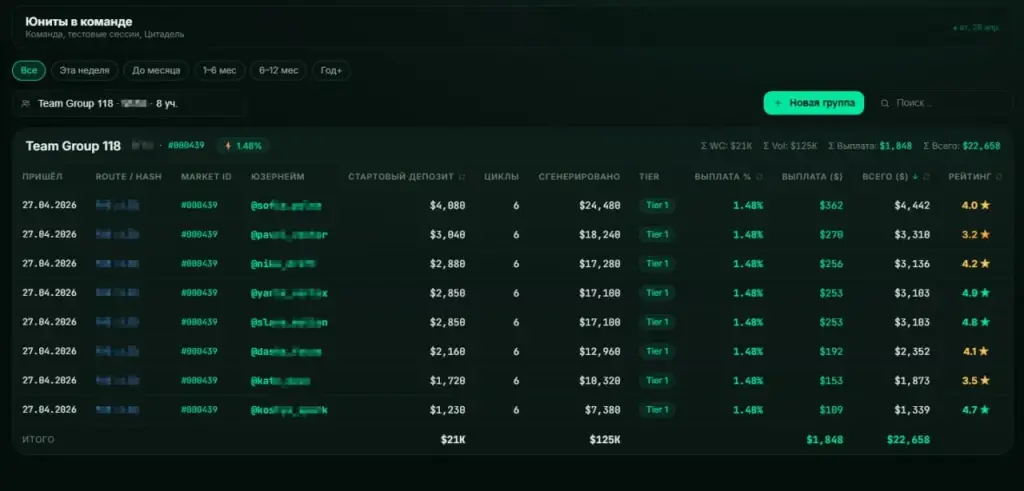This screenshot has height=491, width=1024.
Task: Click the Tier 1 badge in first row
Action: click(657, 206)
